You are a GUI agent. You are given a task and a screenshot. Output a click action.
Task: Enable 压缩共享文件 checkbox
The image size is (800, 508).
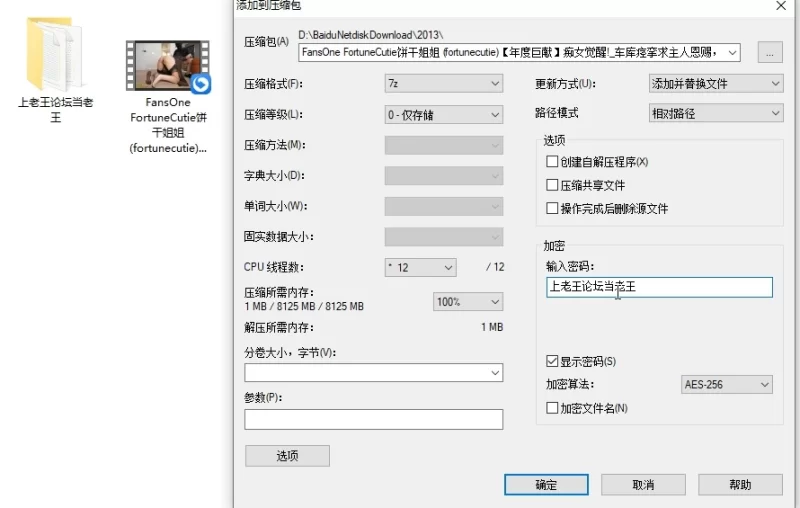[x=552, y=185]
